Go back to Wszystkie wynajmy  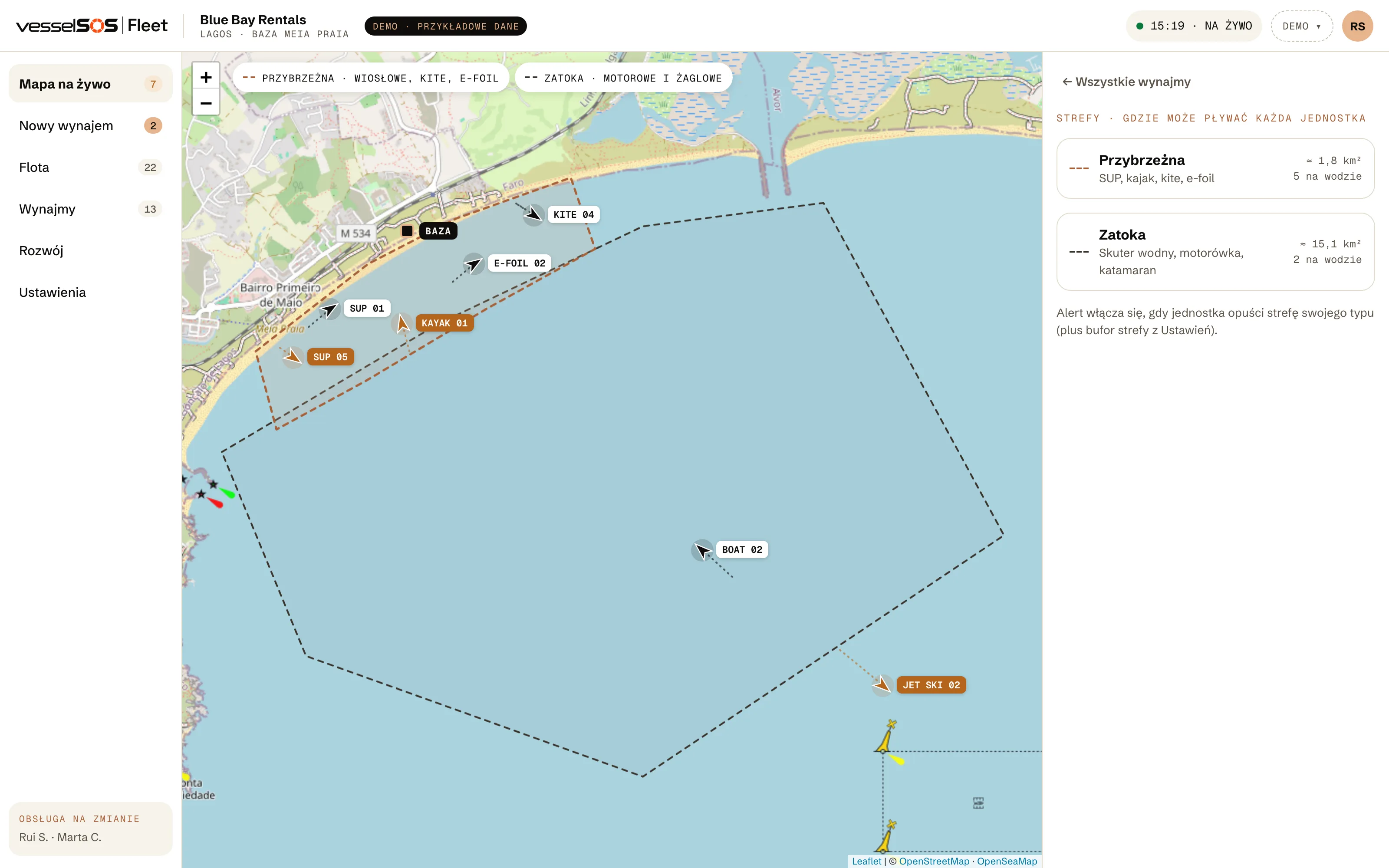click(x=1126, y=82)
